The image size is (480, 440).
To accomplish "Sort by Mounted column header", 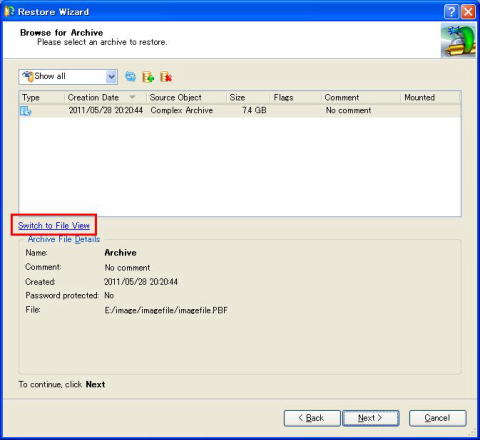I will coord(420,98).
